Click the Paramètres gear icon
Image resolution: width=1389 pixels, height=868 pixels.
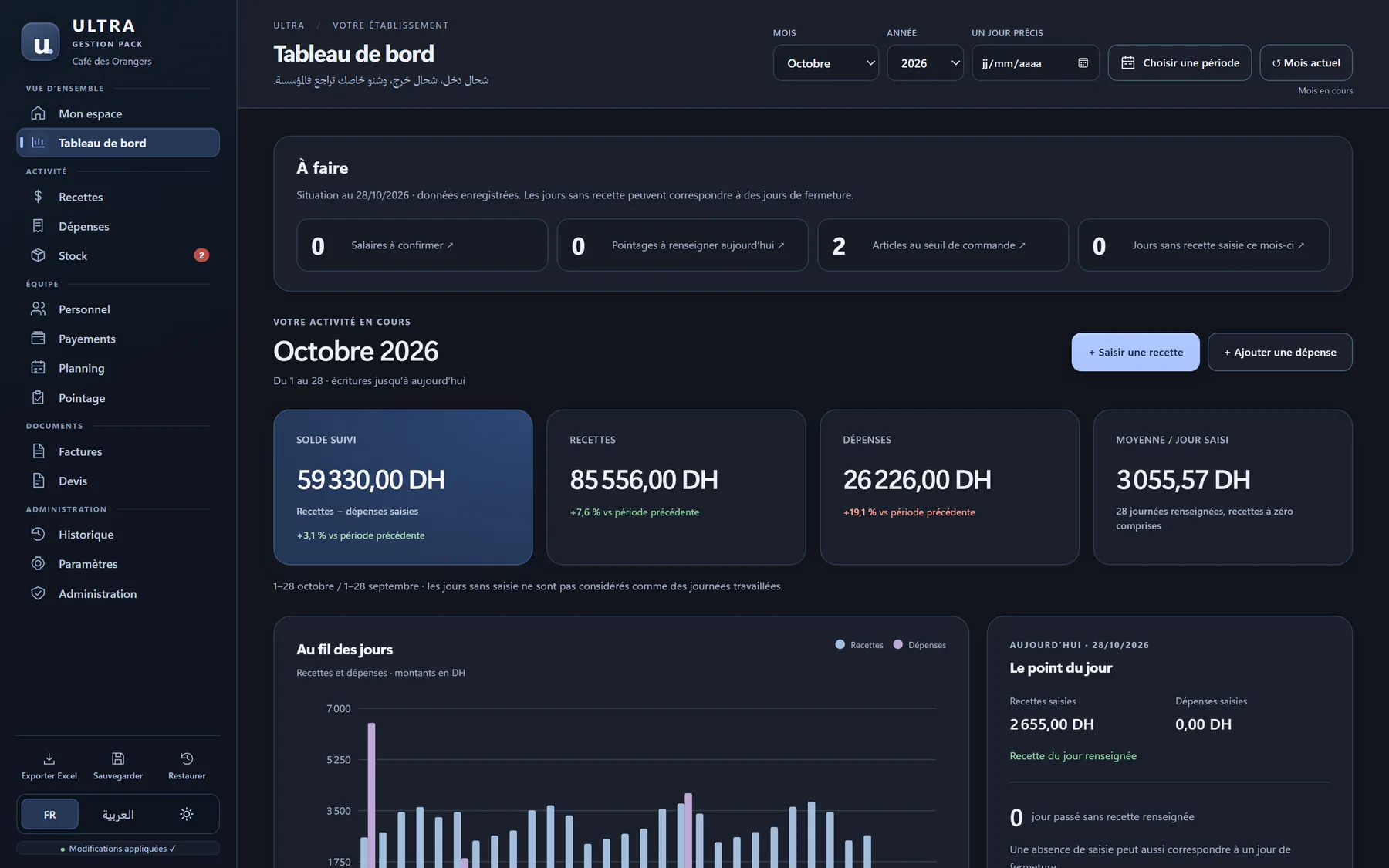(38, 564)
